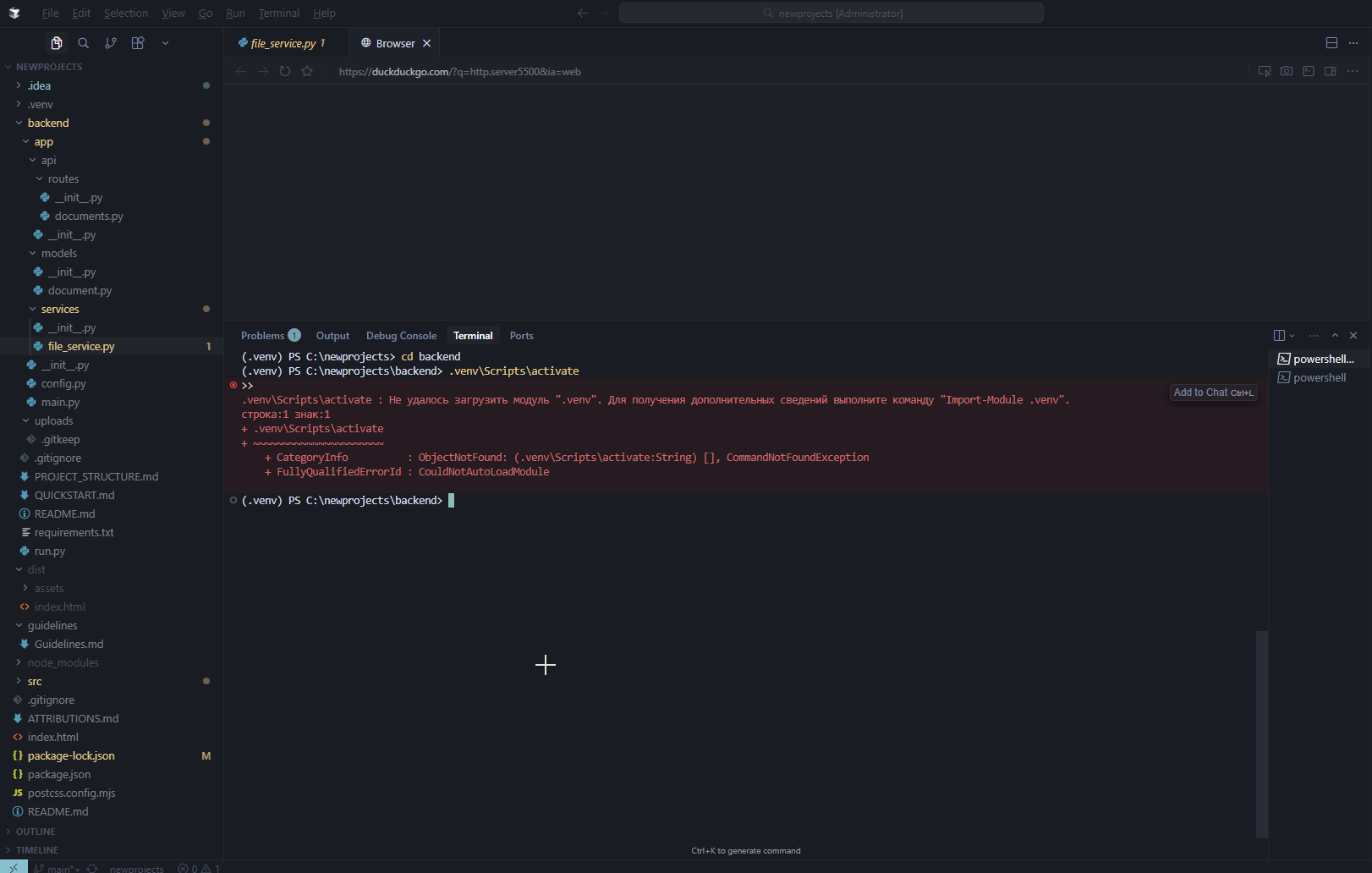
Task: Synchronize changes via the status bar sync icon
Action: (x=92, y=869)
